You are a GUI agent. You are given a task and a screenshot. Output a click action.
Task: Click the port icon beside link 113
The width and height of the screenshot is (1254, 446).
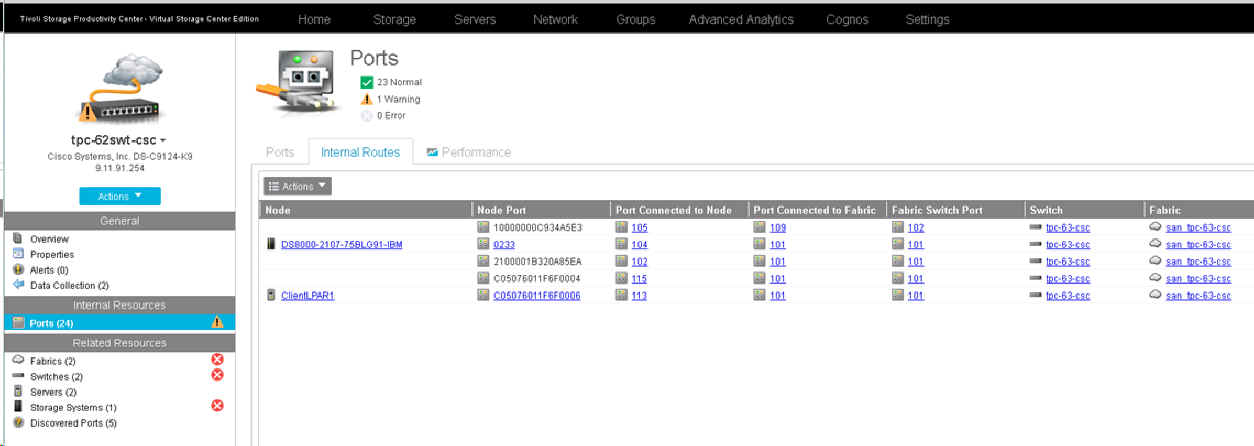621,295
